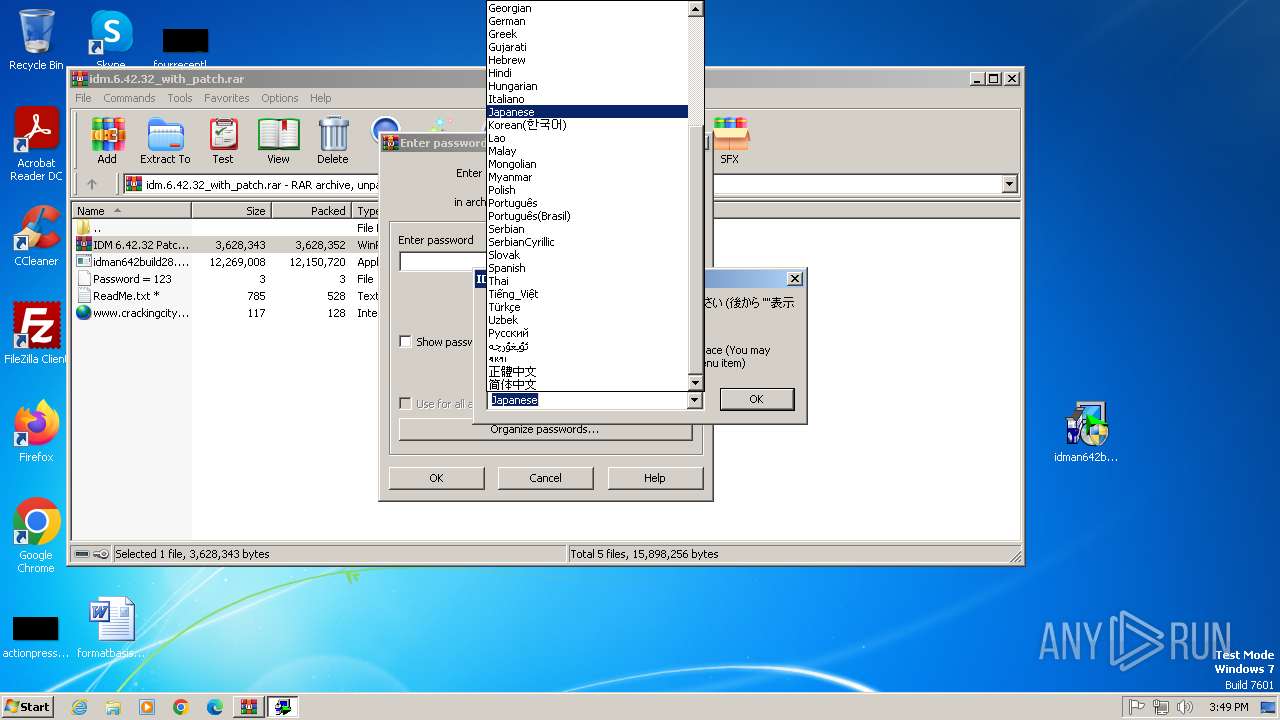The height and width of the screenshot is (720, 1280).
Task: Click the Add toolbar icon in WinRAR
Action: coord(107,140)
